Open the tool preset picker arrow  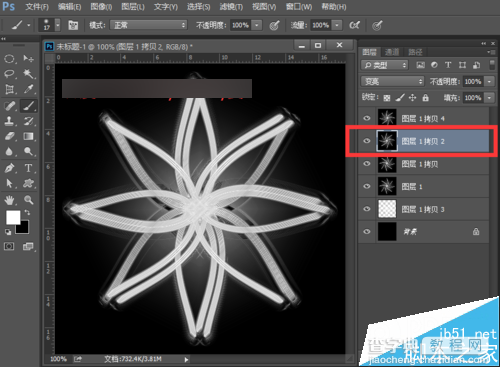click(x=29, y=25)
